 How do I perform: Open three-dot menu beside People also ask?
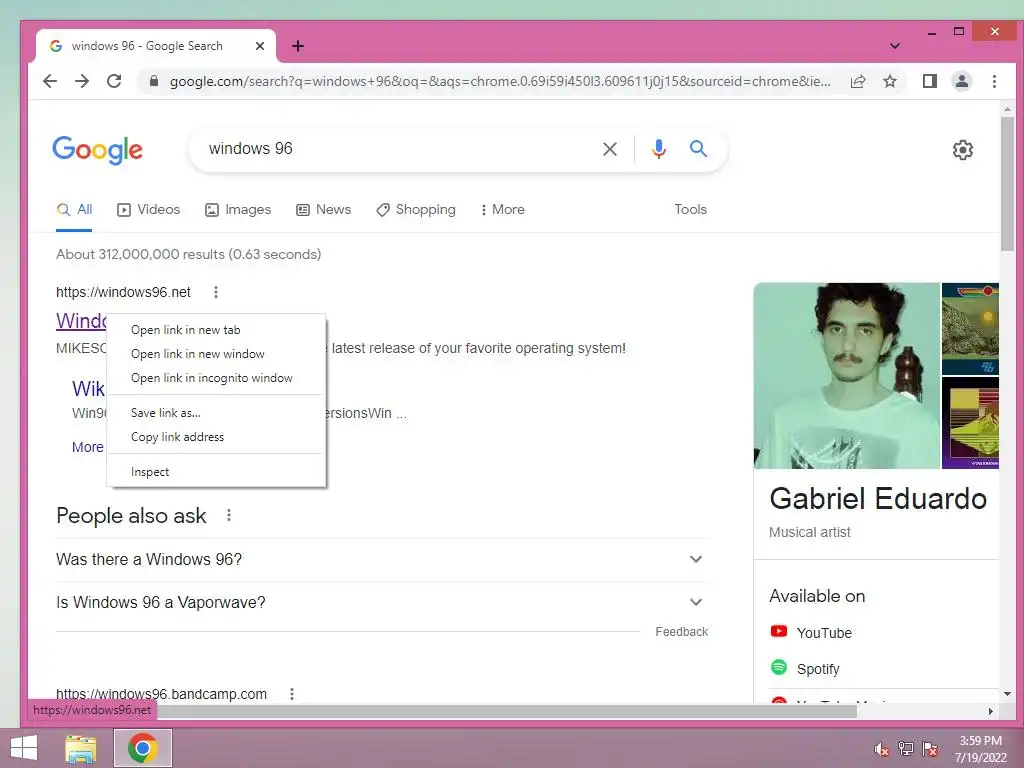click(229, 515)
